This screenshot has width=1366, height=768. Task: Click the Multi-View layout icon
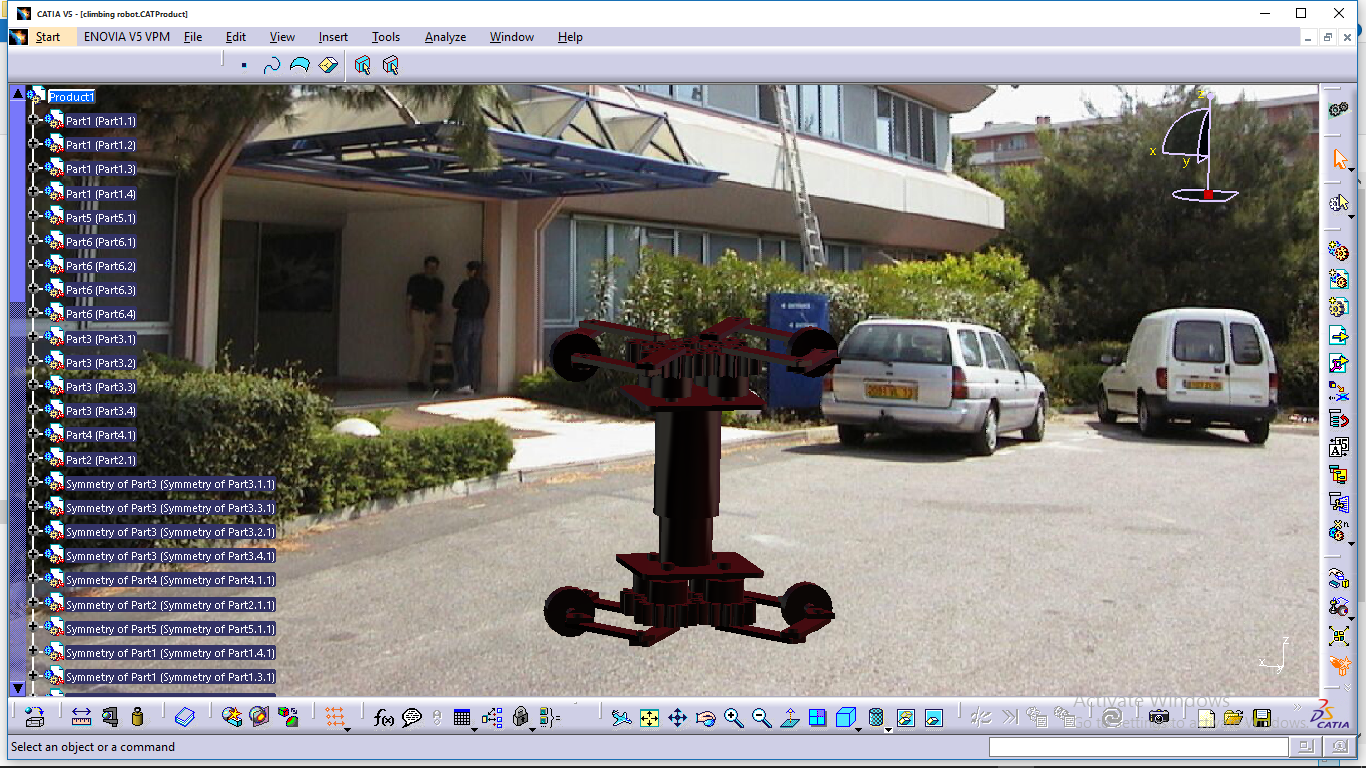pos(817,717)
